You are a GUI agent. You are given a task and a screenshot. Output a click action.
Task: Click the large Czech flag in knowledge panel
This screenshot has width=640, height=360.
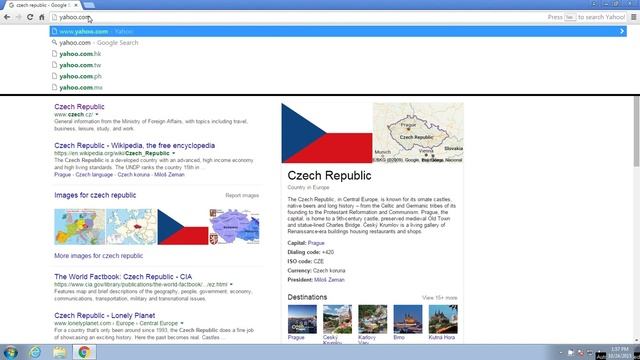327,133
